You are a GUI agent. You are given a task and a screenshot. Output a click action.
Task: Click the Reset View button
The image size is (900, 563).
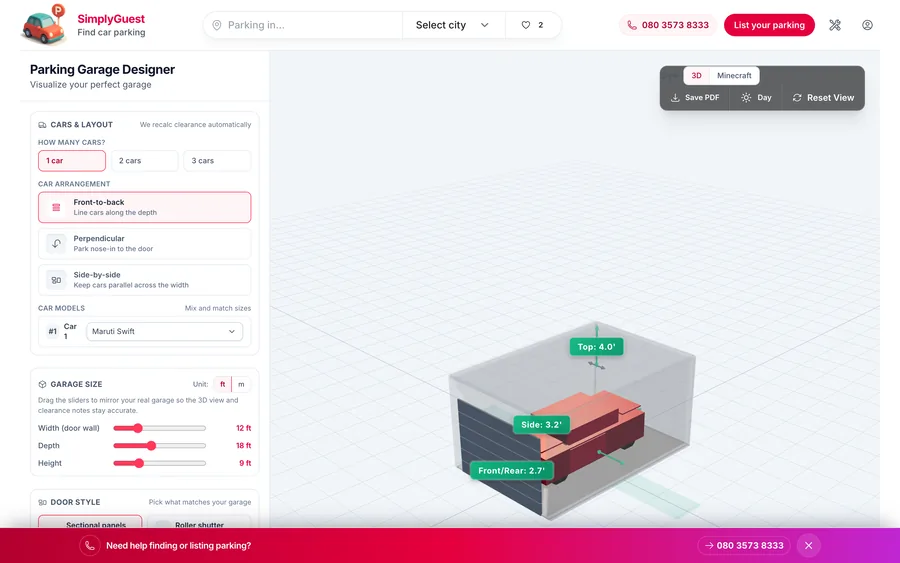tap(823, 98)
